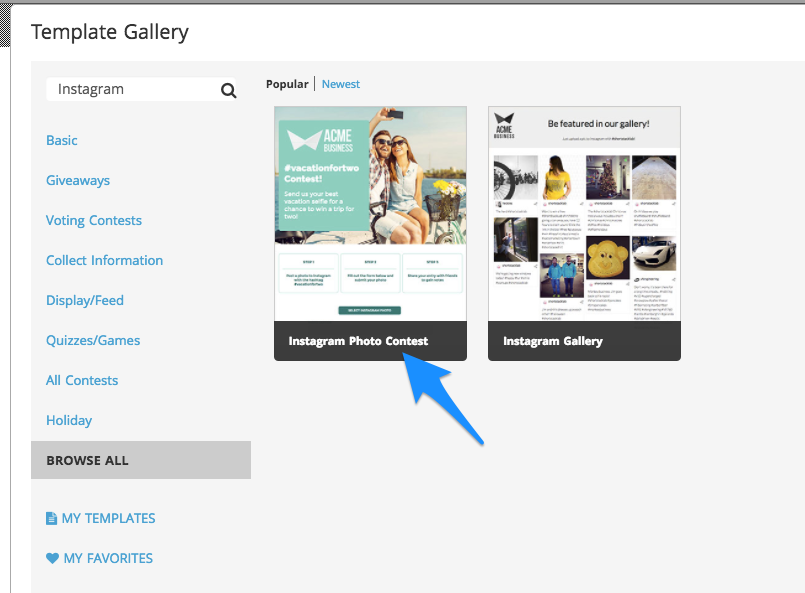Show the All Contests category
Screen dimensions: 805x593
[82, 380]
